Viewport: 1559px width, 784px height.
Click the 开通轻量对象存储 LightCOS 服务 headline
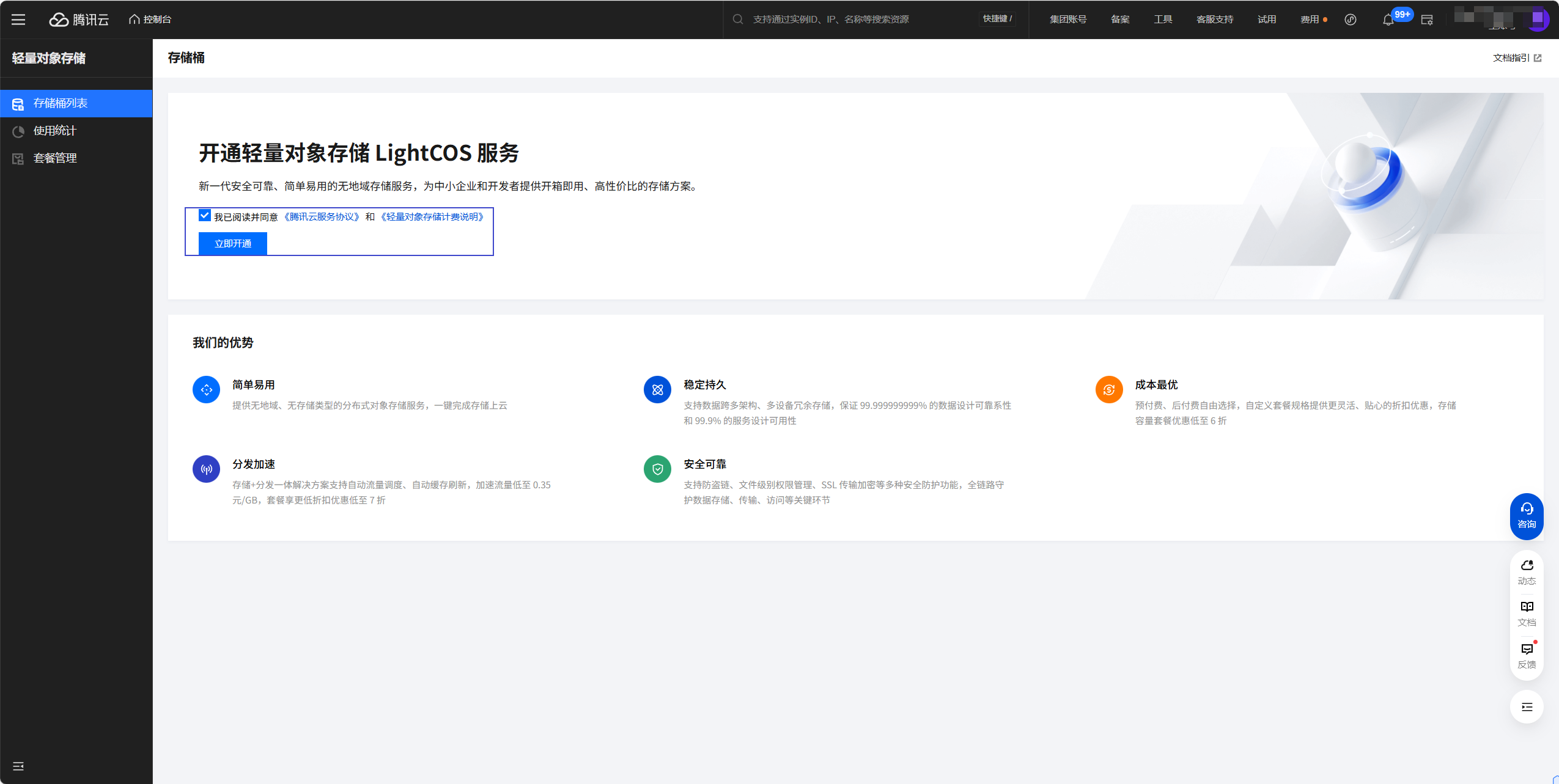coord(359,153)
